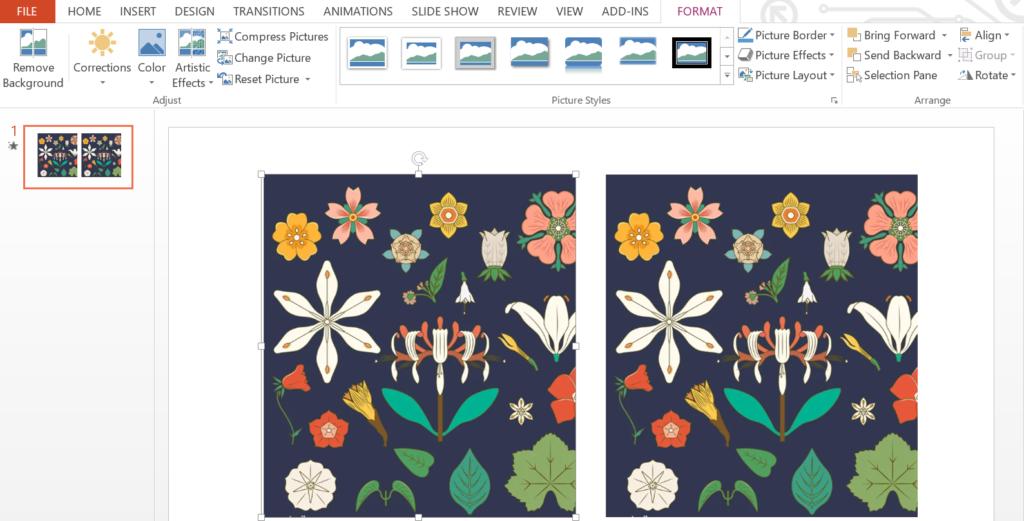Open the DESIGN ribbon tab
This screenshot has width=1024, height=521.
coord(194,12)
